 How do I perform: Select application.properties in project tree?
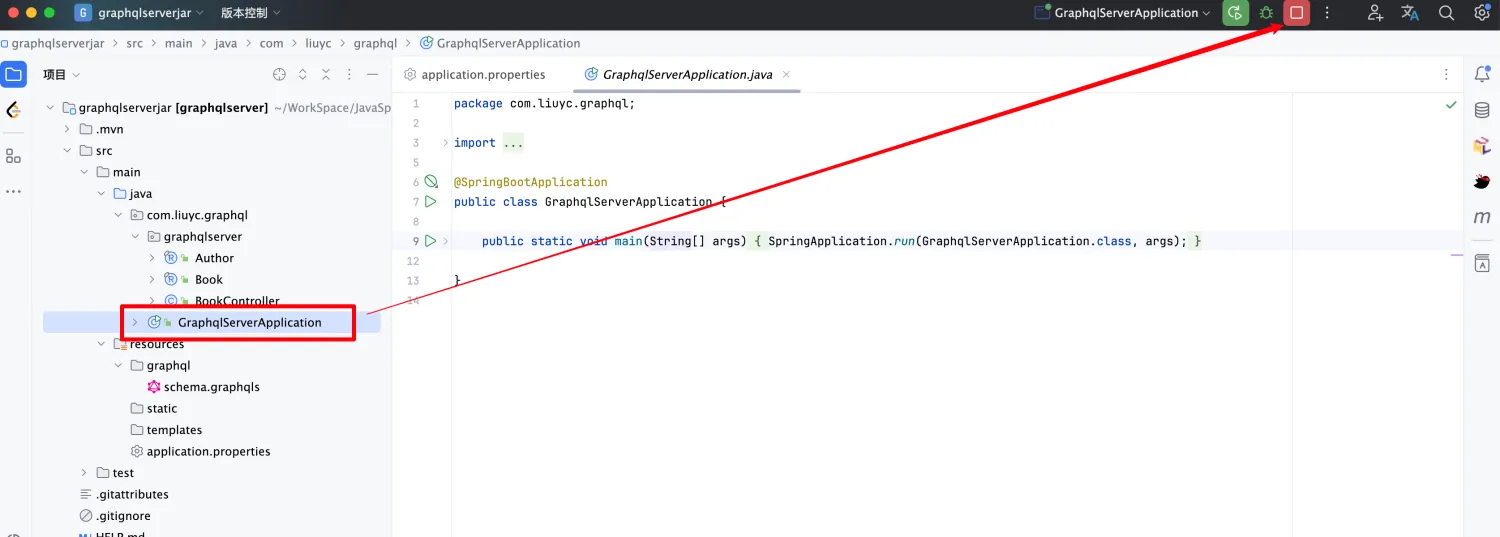pos(209,451)
